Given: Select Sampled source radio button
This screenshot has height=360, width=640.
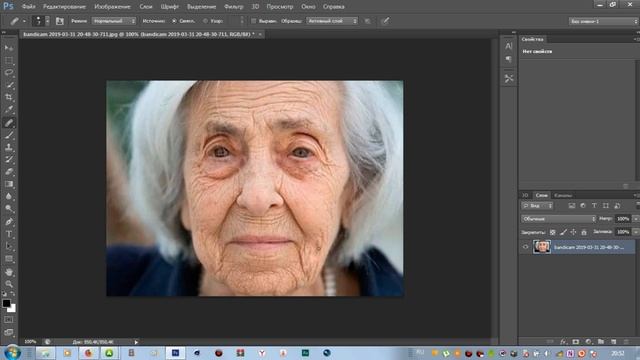Looking at the screenshot, I should point(174,21).
